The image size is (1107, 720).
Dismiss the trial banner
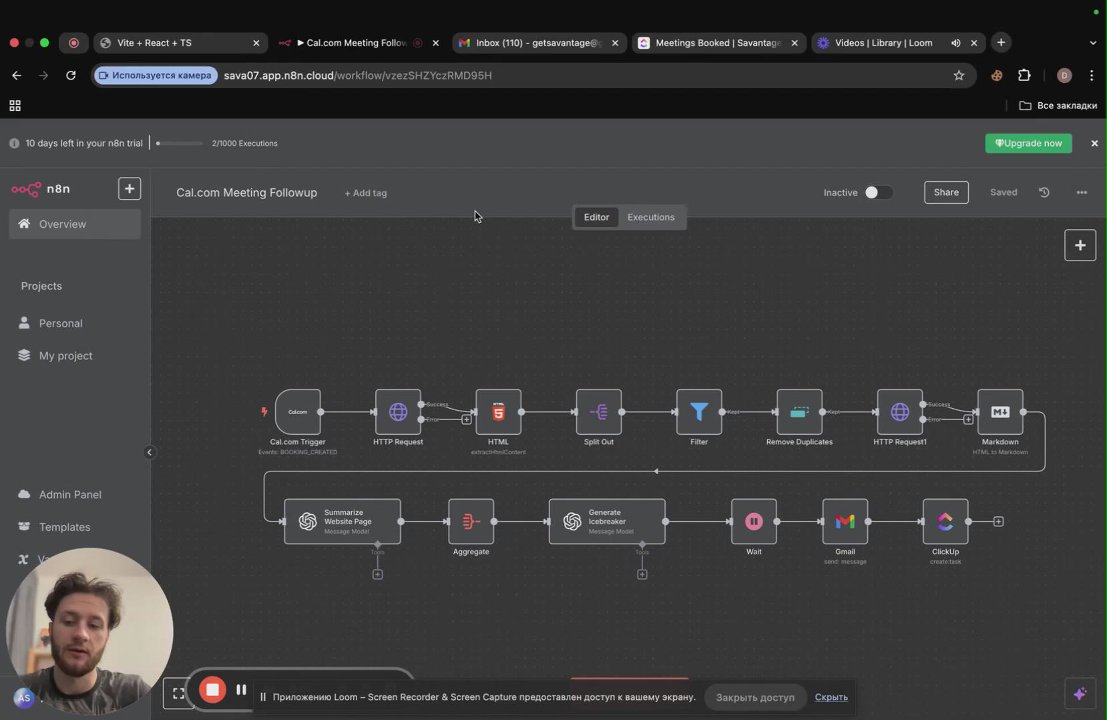click(1094, 143)
